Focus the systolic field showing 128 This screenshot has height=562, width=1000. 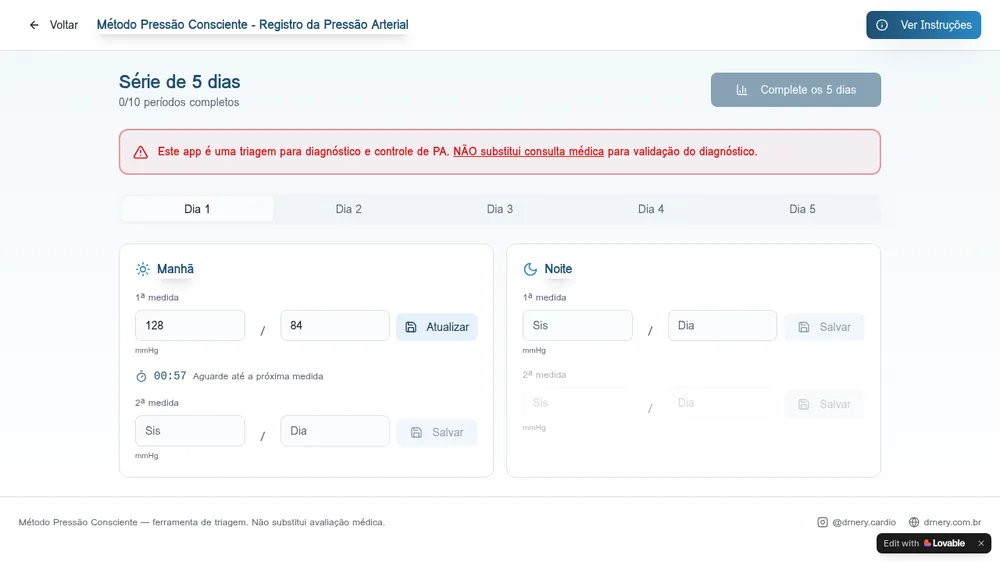click(190, 325)
